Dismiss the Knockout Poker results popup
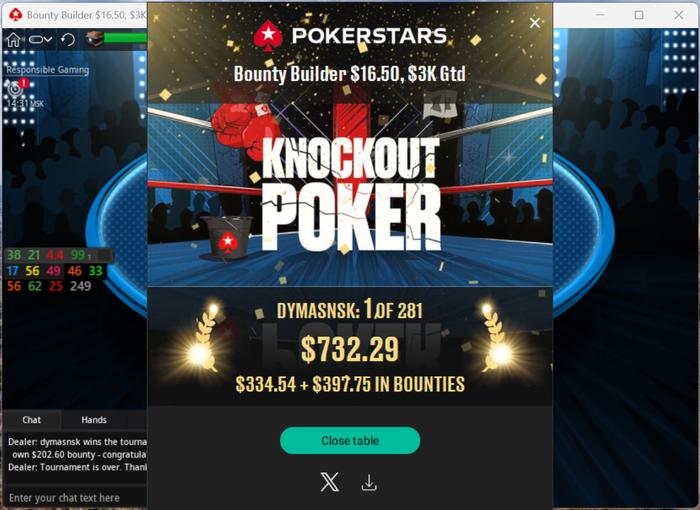The width and height of the screenshot is (700, 510). (x=534, y=23)
